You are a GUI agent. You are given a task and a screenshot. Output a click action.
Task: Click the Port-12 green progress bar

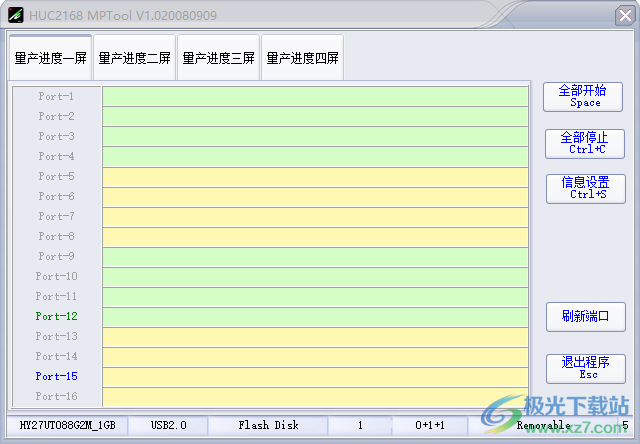315,316
